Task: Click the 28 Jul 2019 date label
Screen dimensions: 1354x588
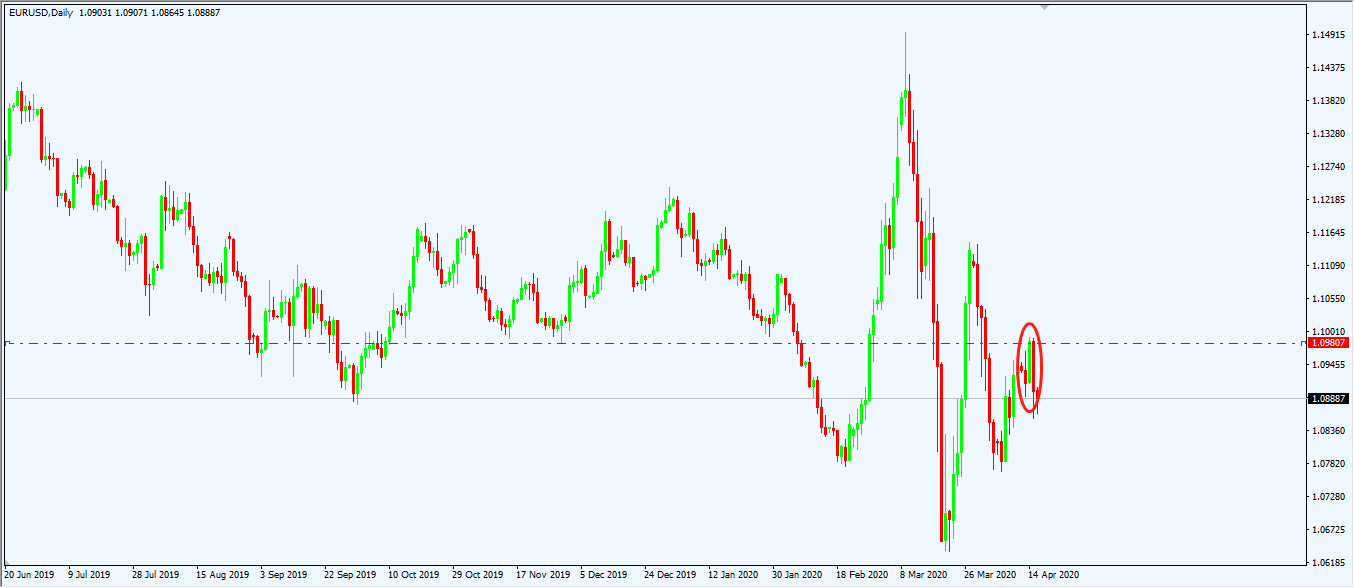Action: tap(155, 576)
